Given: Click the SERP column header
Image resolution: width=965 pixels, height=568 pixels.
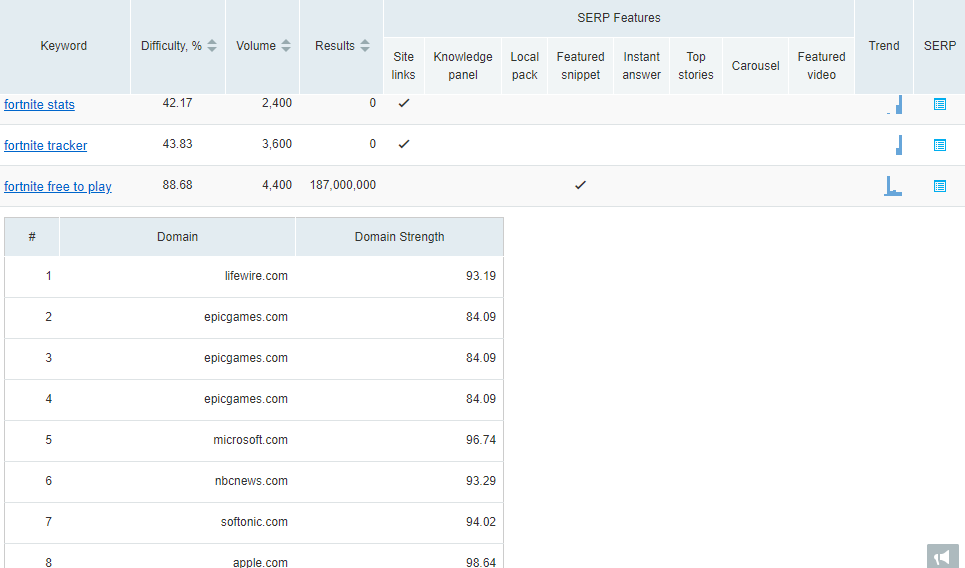Looking at the screenshot, I should pos(940,46).
